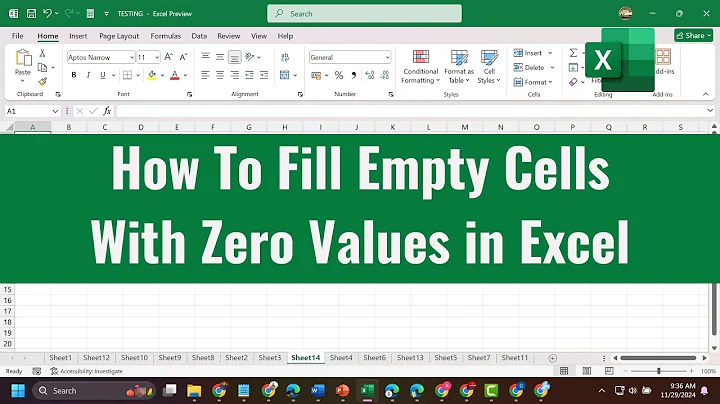This screenshot has height=404, width=720.
Task: Switch to Page Break Preview view
Action: (x=609, y=371)
